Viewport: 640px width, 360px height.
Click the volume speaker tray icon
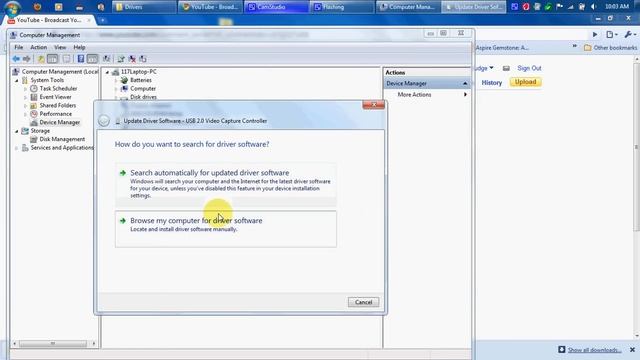(x=594, y=7)
